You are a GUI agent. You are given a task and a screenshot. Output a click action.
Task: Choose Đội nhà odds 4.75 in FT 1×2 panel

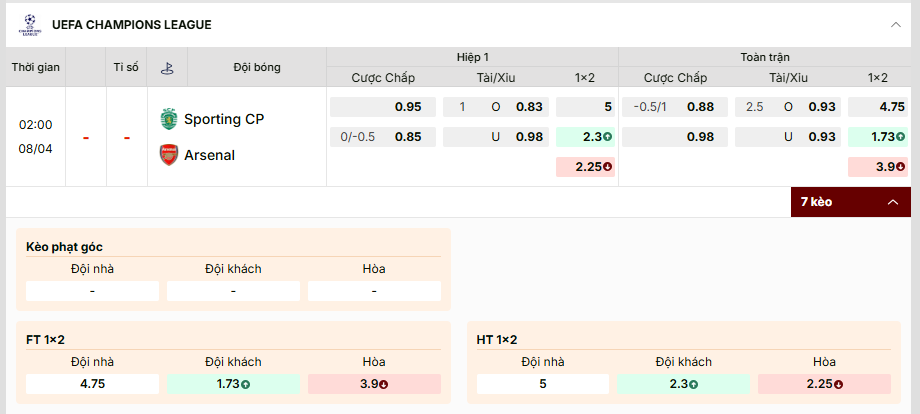[92, 384]
